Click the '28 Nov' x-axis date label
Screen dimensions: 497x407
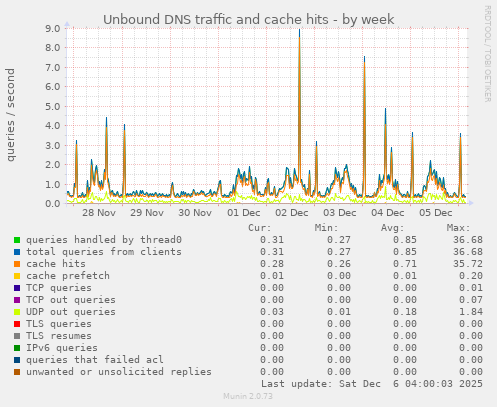click(x=99, y=213)
